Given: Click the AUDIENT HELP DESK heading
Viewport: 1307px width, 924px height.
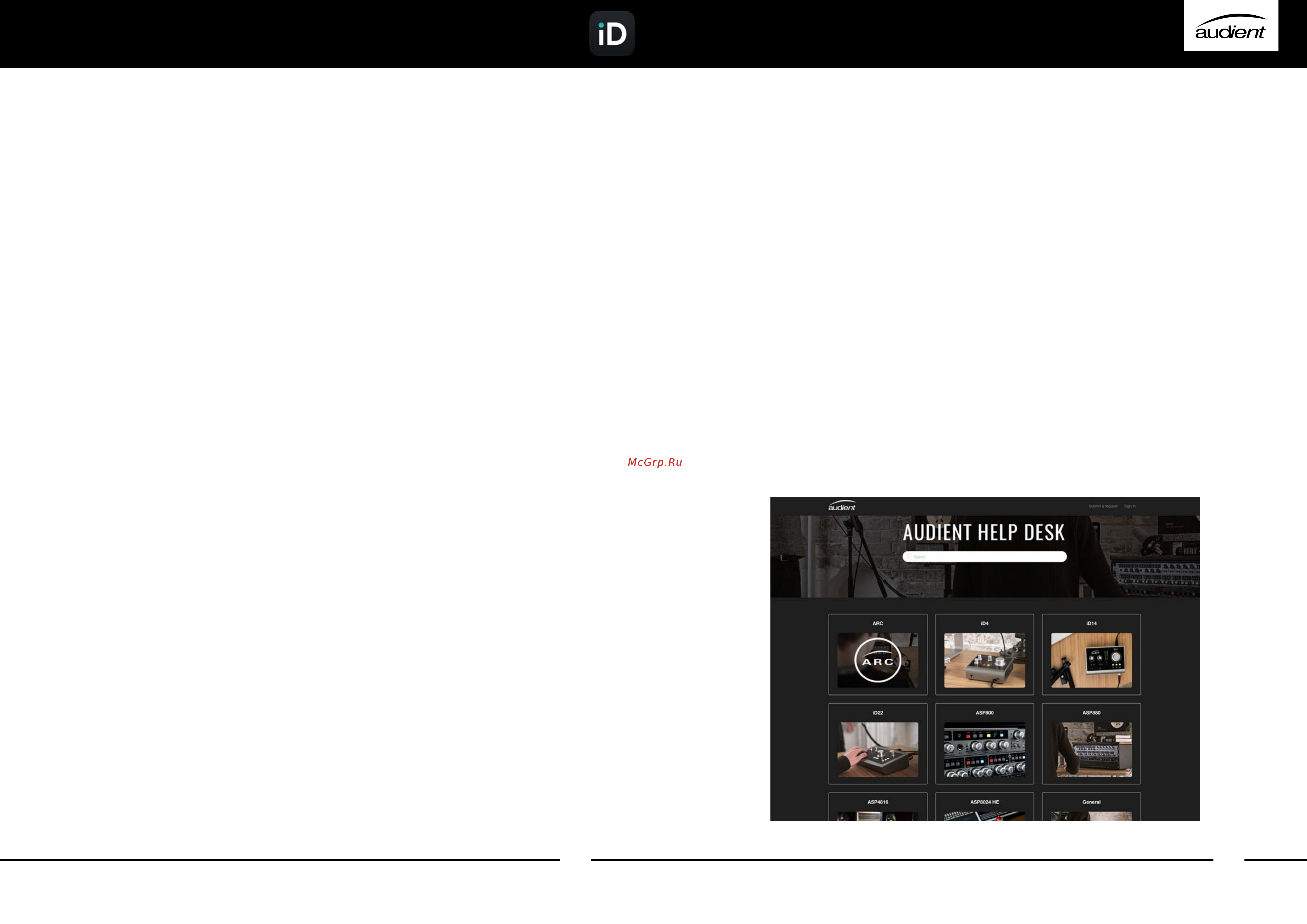Looking at the screenshot, I should pos(984,533).
